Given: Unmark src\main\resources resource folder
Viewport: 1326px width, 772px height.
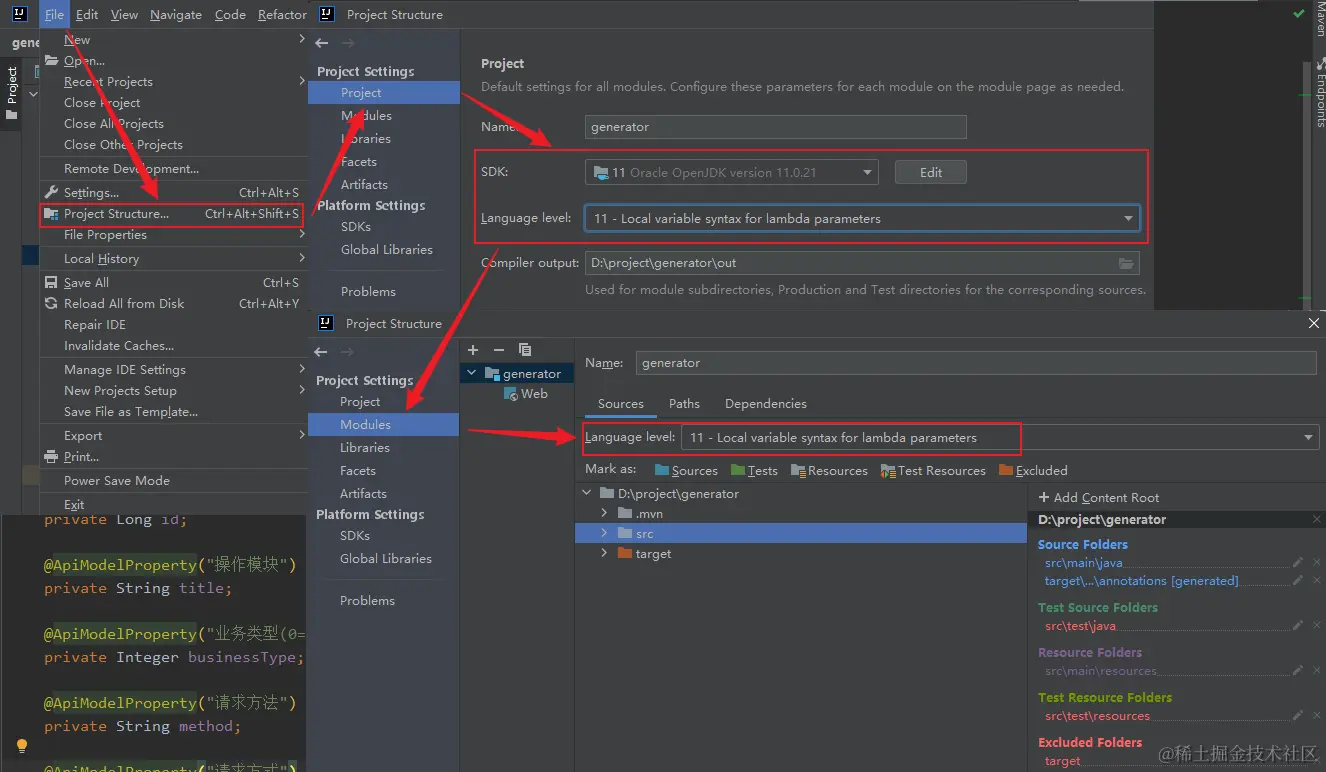Looking at the screenshot, I should 1316,671.
